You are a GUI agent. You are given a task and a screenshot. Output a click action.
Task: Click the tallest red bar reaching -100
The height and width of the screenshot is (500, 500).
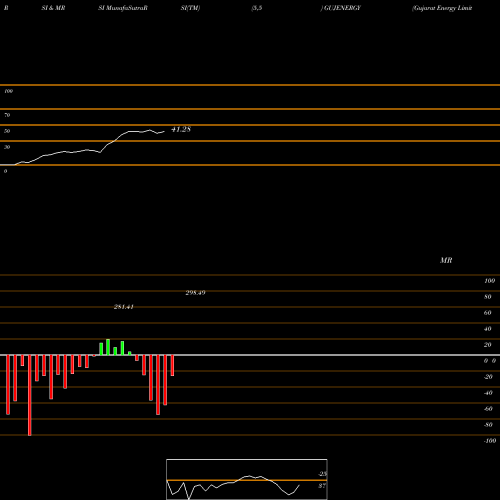click(x=30, y=395)
